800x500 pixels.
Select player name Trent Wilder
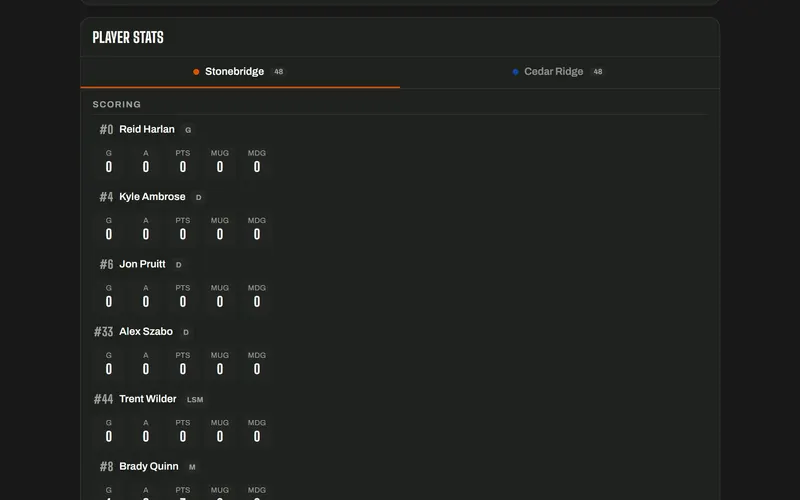pos(148,399)
